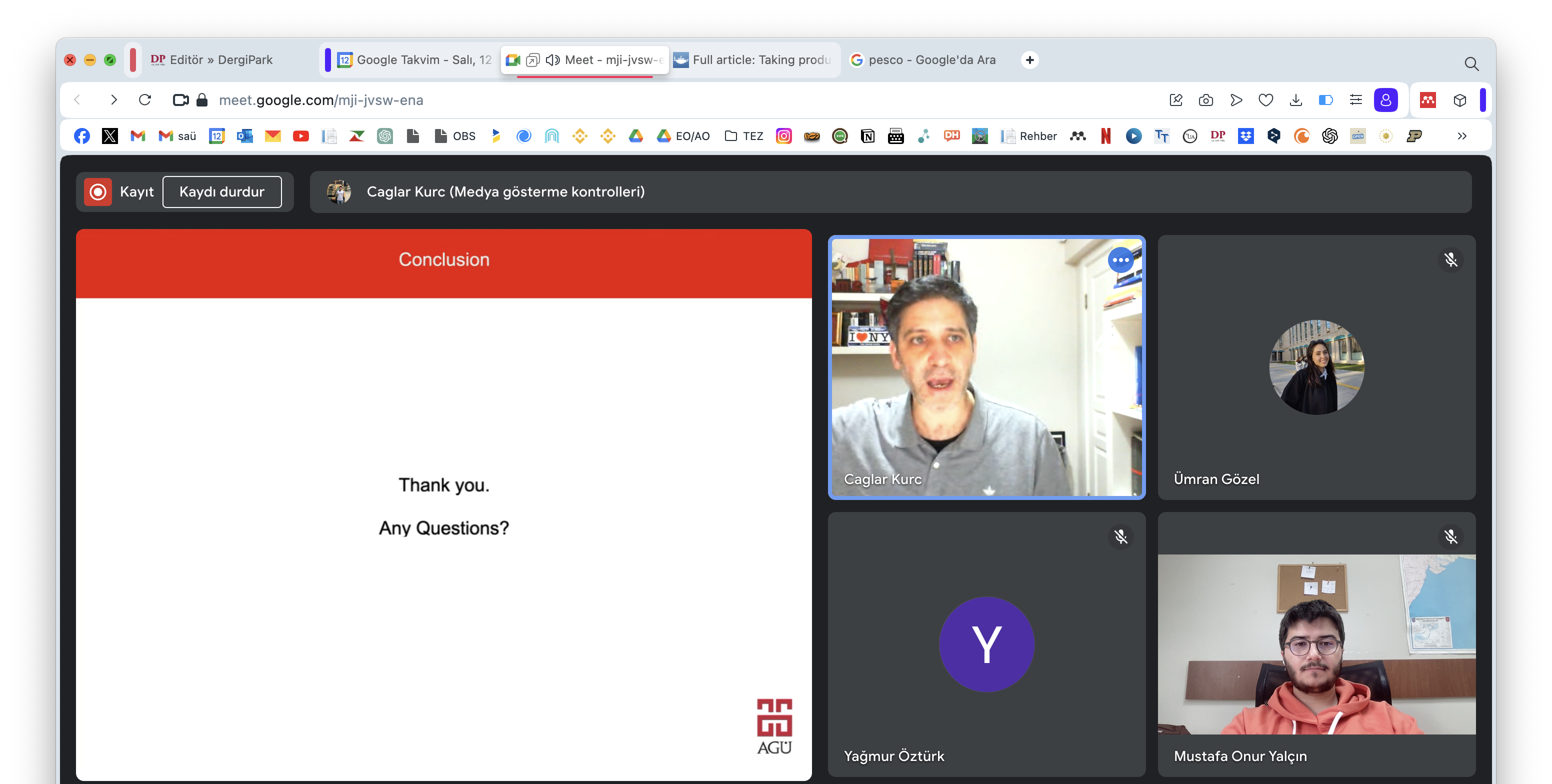Click the browser downloads icon
The width and height of the screenshot is (1552, 784).
click(x=1295, y=100)
